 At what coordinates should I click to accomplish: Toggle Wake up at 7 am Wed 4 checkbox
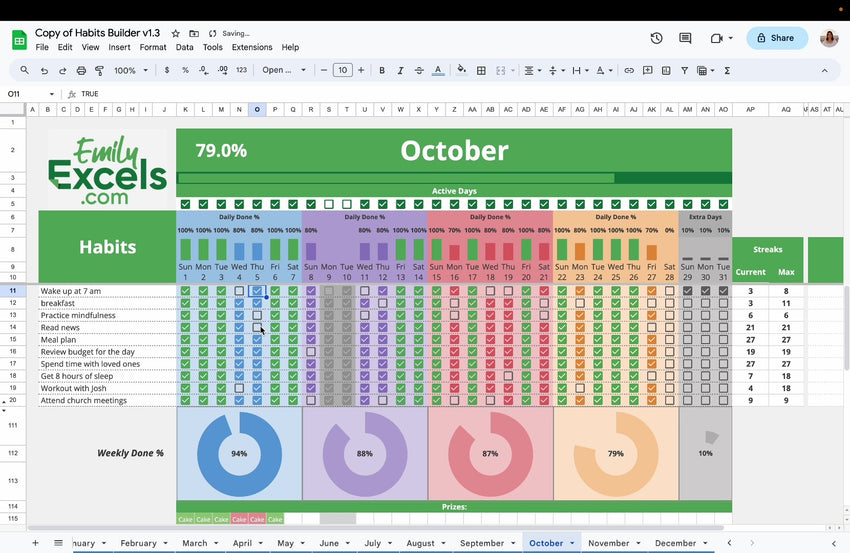pos(239,291)
